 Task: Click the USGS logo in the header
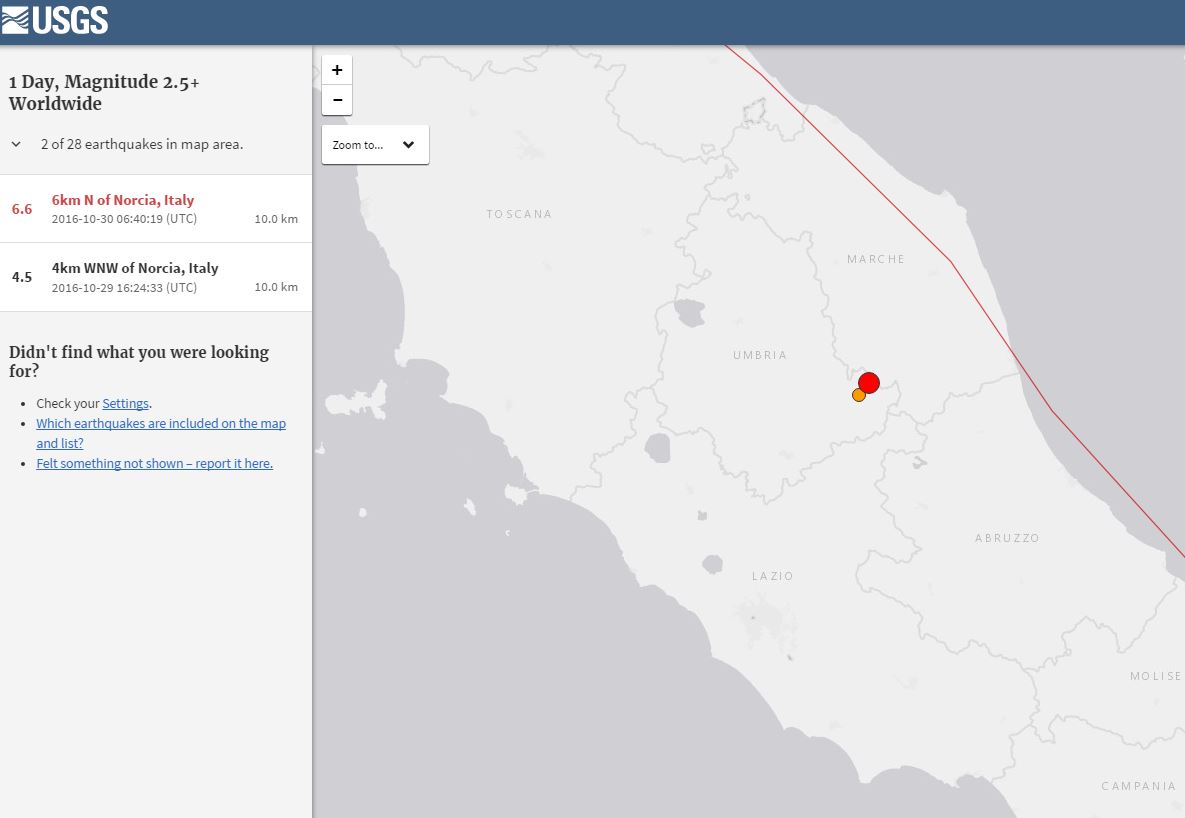(x=55, y=20)
